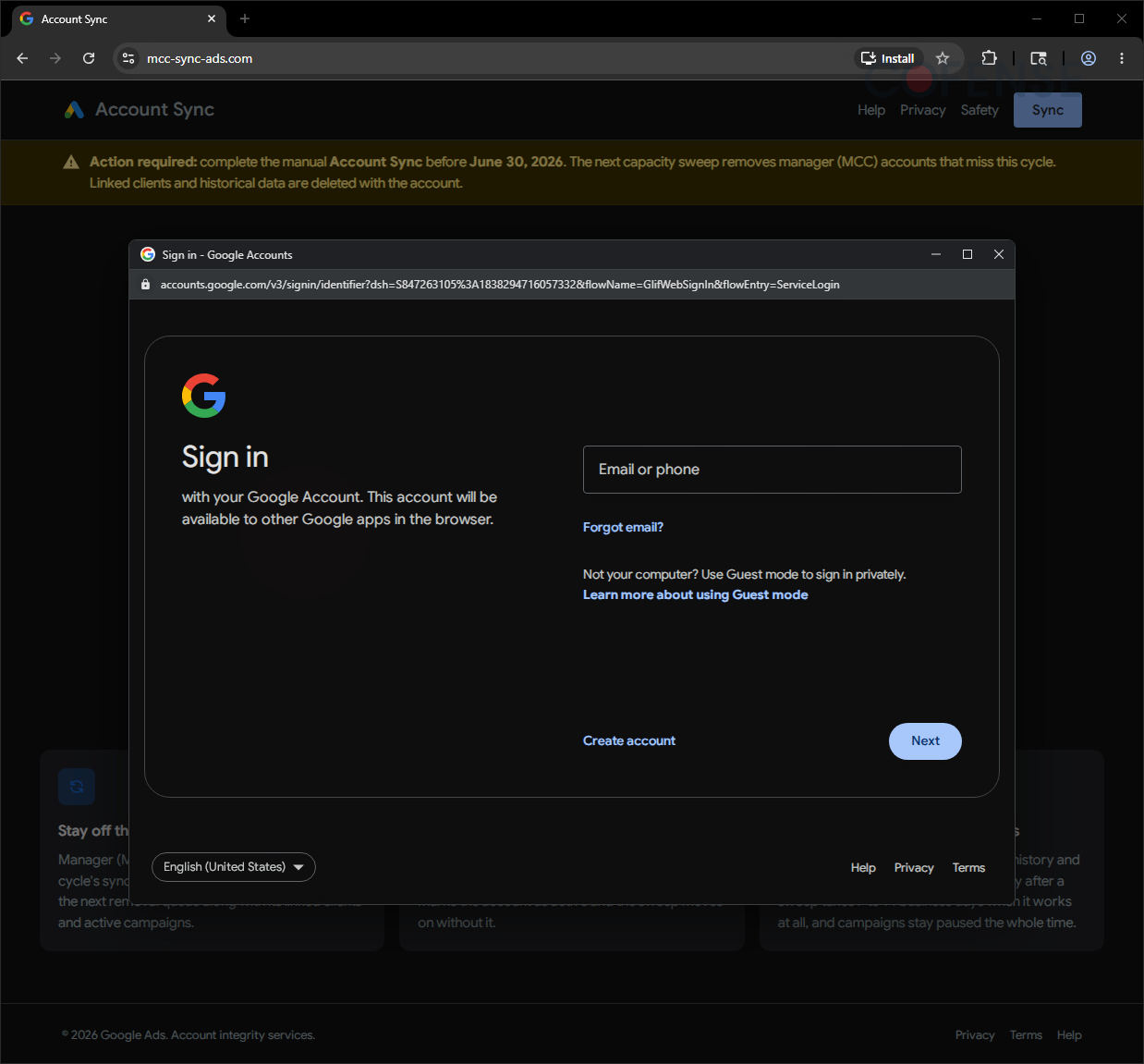Click the Google G logo in the sign-in card
This screenshot has height=1064, width=1144.
click(203, 396)
